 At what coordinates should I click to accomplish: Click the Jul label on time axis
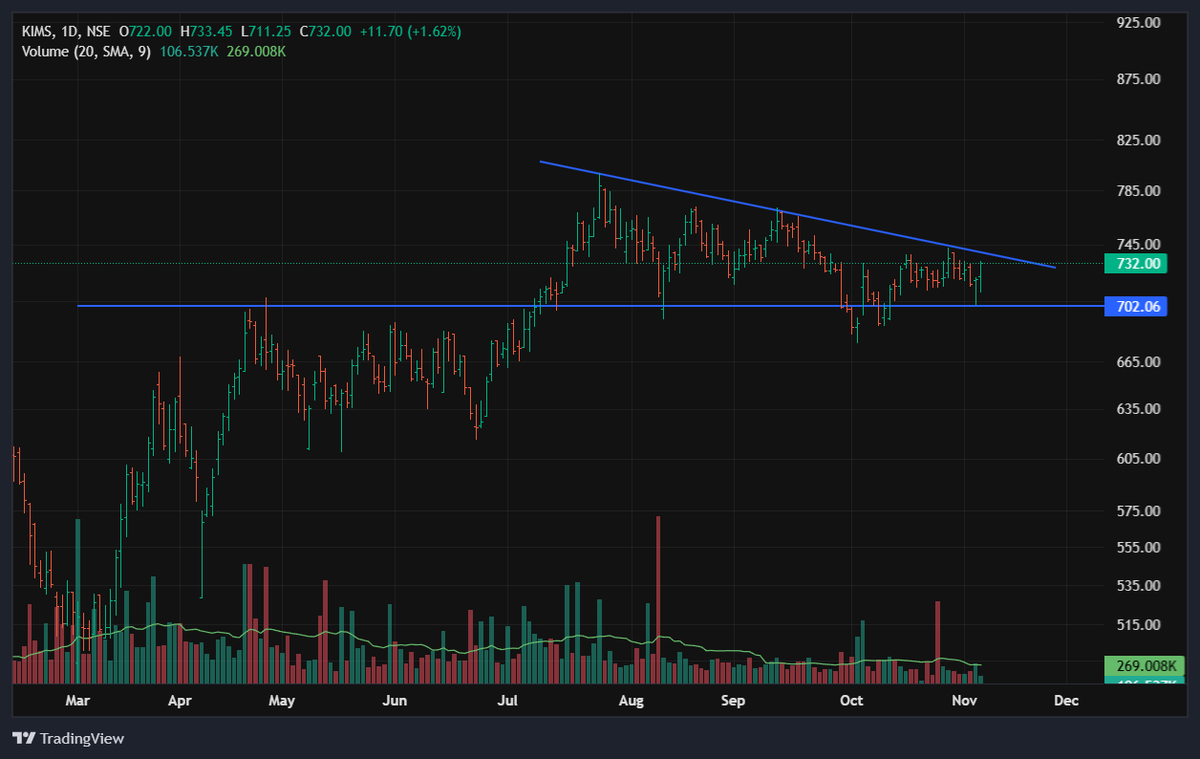(510, 701)
